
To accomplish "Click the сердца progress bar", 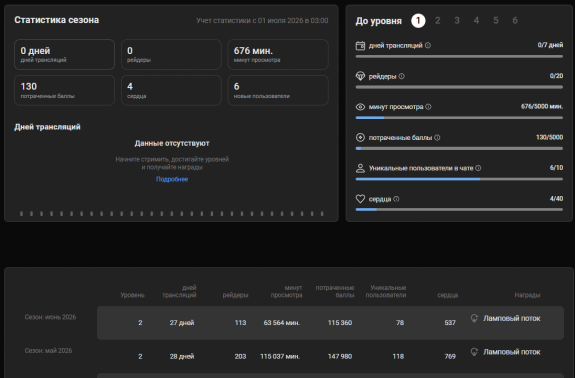I will [459, 209].
